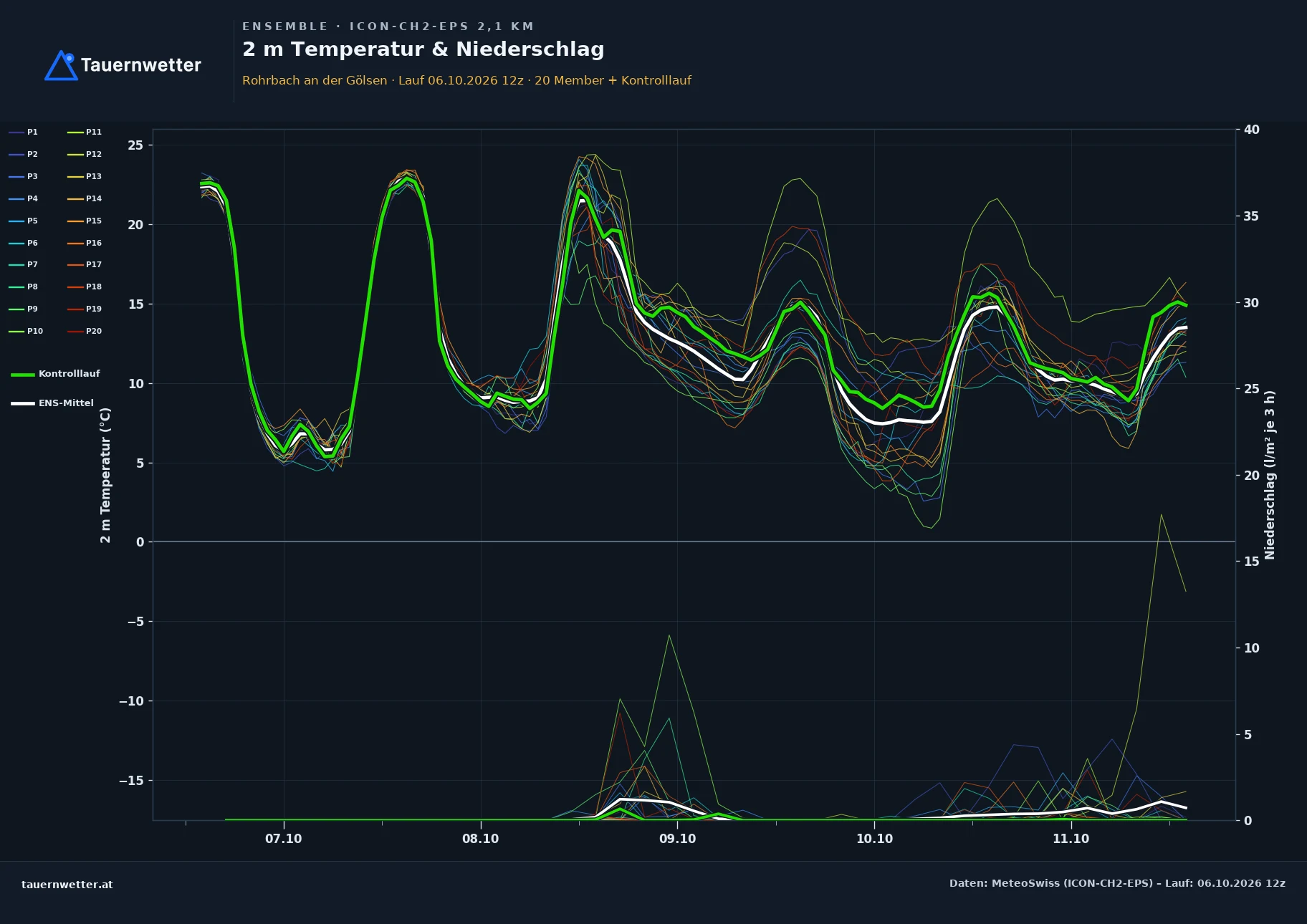Select the P13 legend entry

pos(85,176)
